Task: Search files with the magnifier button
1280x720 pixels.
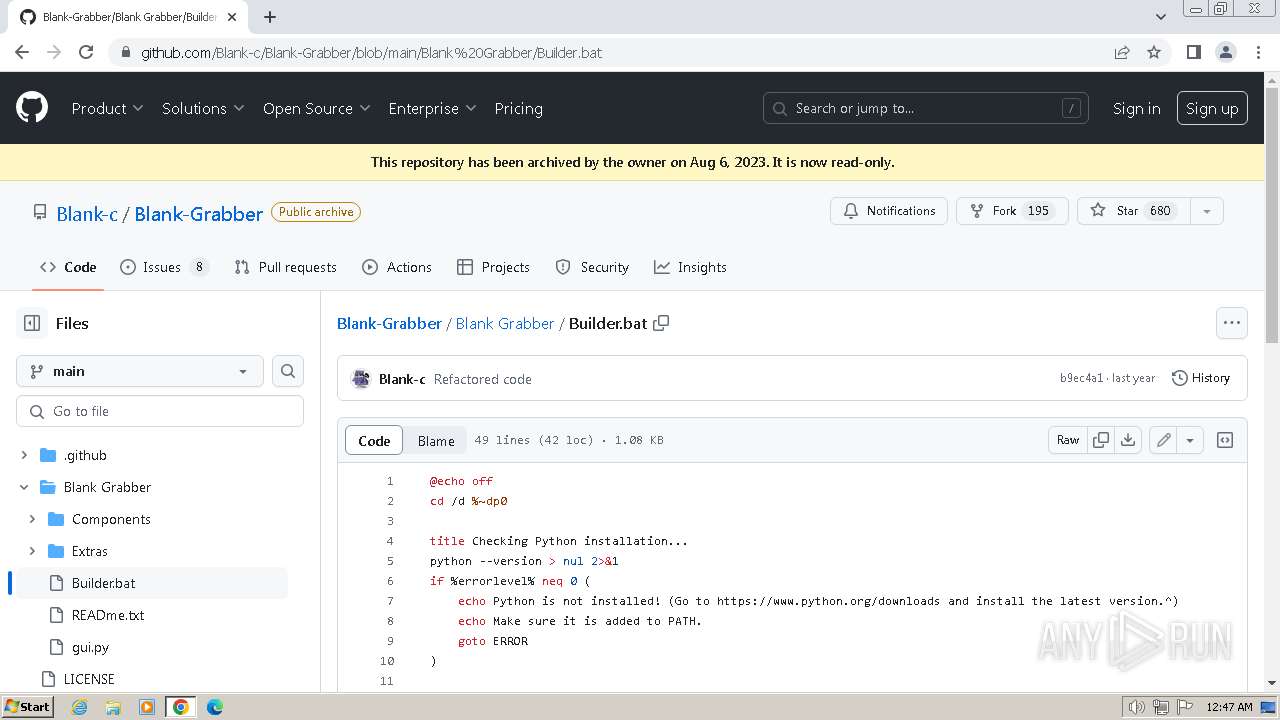Action: [x=288, y=371]
